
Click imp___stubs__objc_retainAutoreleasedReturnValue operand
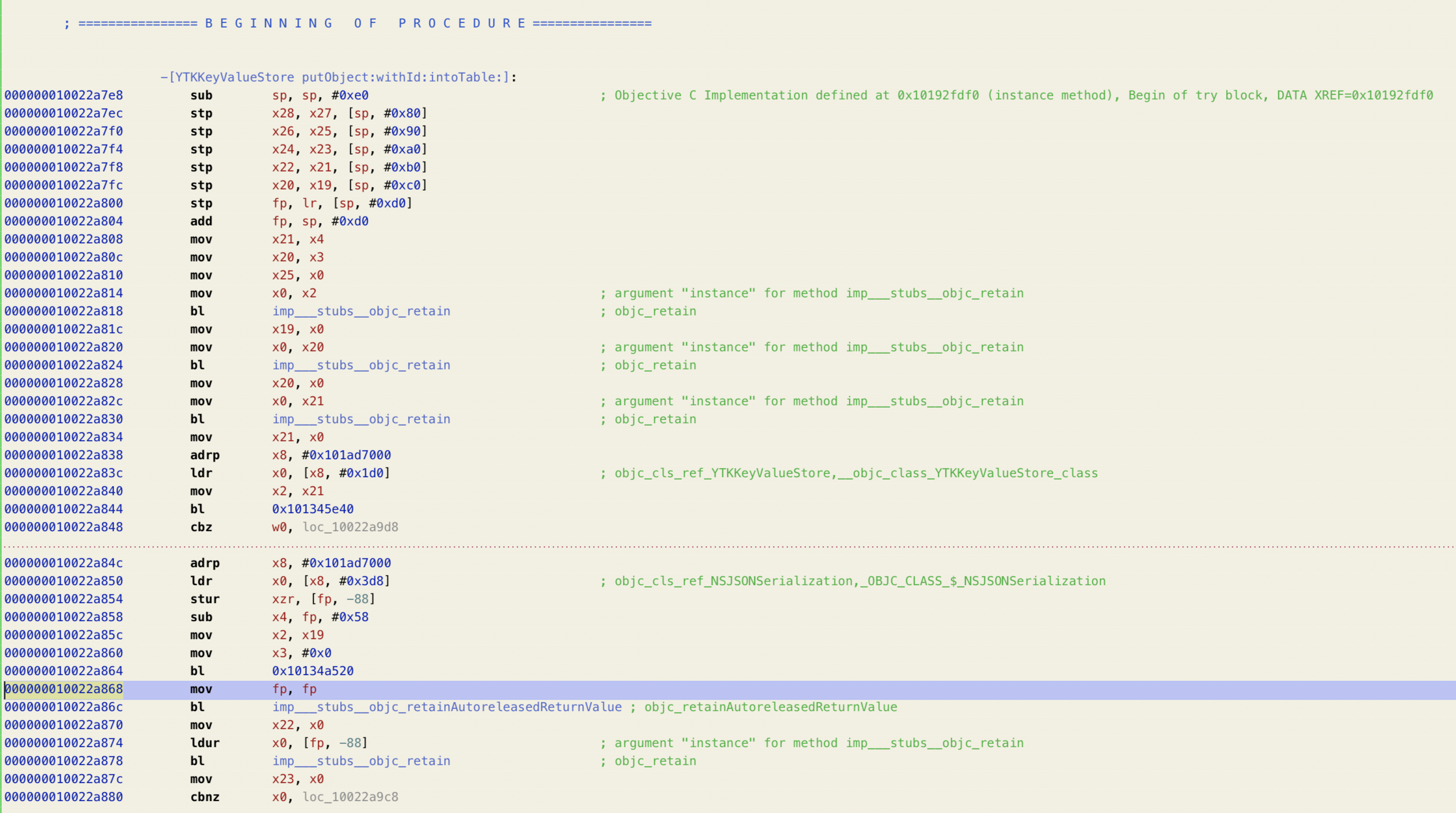(x=446, y=707)
